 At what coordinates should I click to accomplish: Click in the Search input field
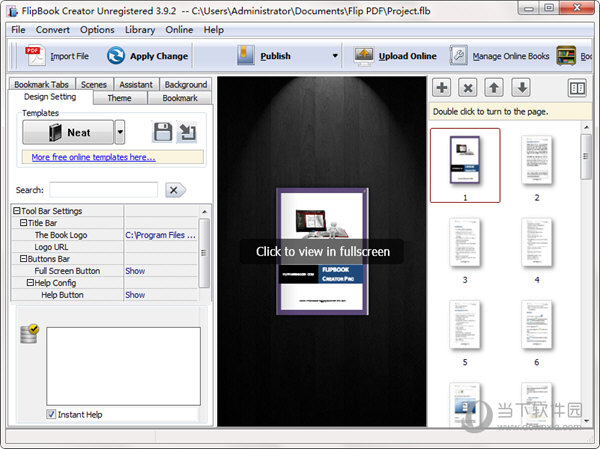coord(104,190)
